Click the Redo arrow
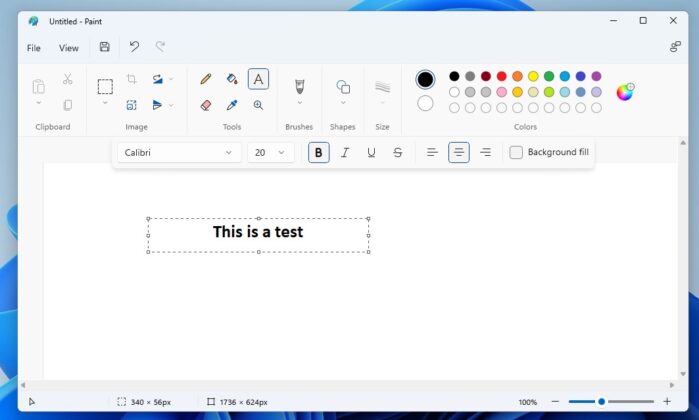 coord(160,46)
